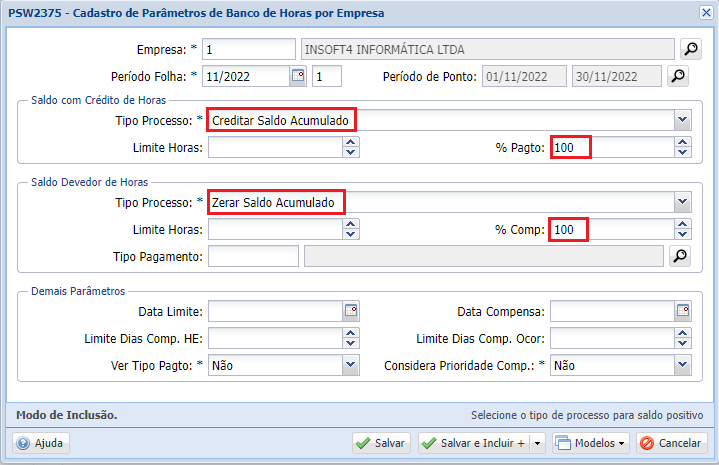
Task: Open the Considera Prioridade Comp. dropdown
Action: point(682,365)
